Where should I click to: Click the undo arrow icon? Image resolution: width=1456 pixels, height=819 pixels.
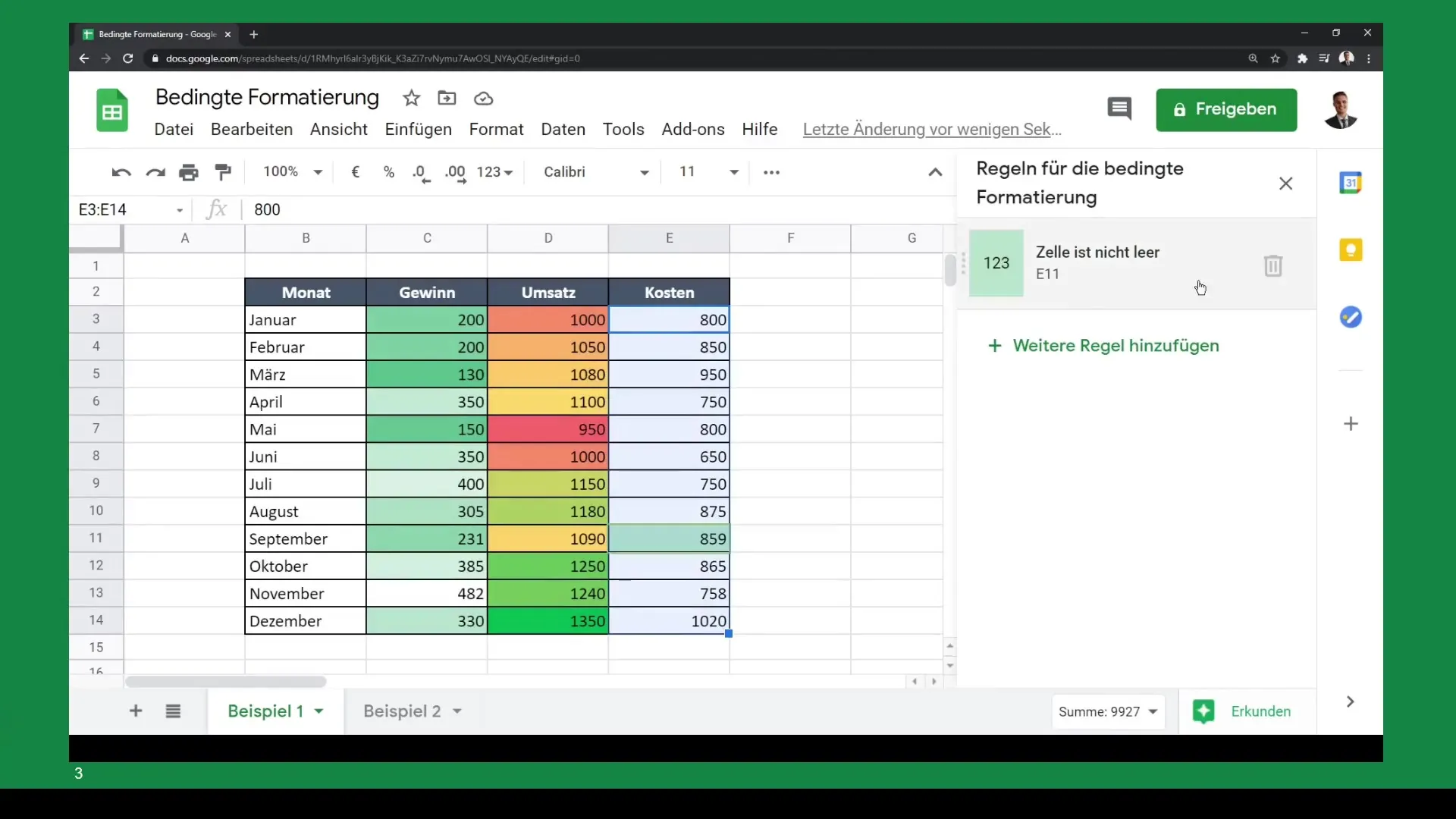(x=121, y=171)
